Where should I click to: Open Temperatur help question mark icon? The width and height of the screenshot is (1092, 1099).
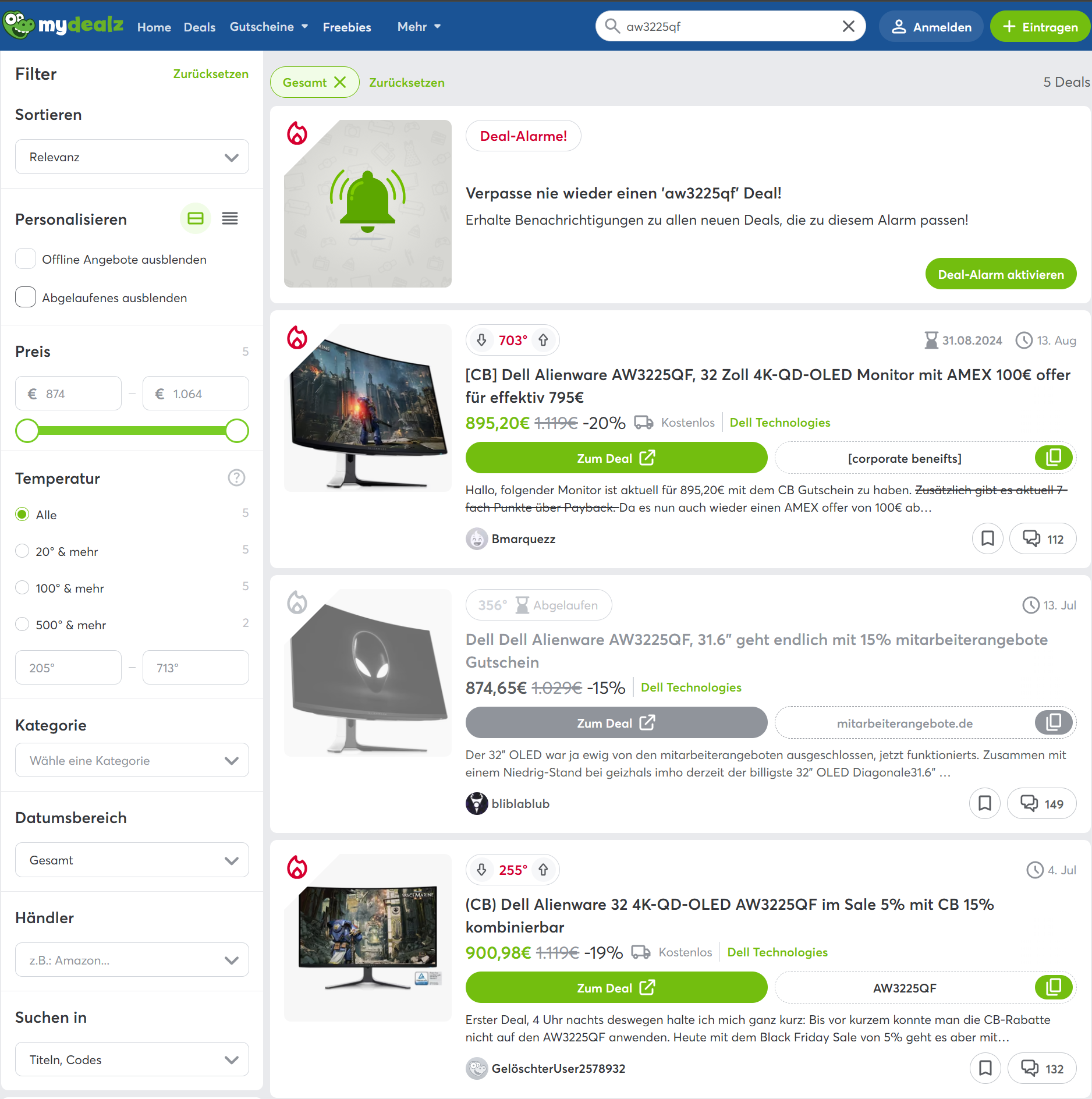236,478
